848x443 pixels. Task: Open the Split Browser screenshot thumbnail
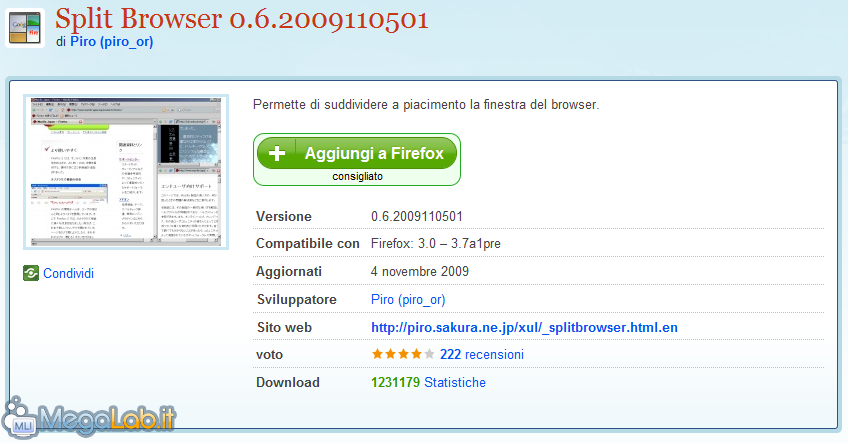(126, 172)
